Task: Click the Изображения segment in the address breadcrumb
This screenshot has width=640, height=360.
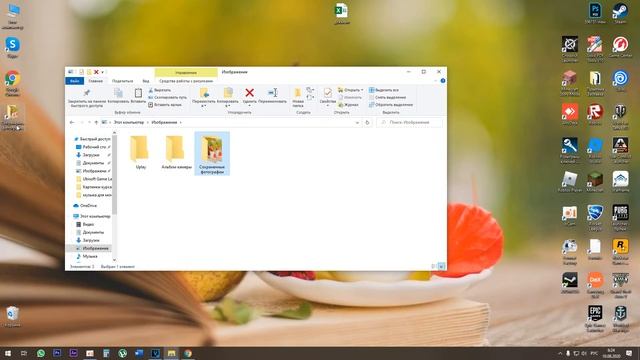Action: [x=164, y=122]
